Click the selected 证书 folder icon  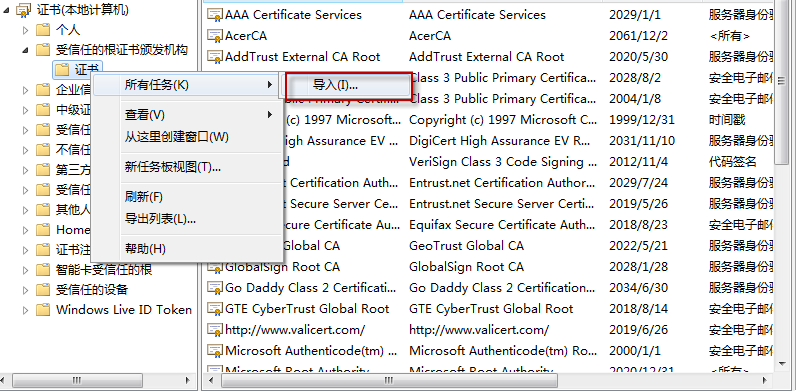(x=62, y=69)
